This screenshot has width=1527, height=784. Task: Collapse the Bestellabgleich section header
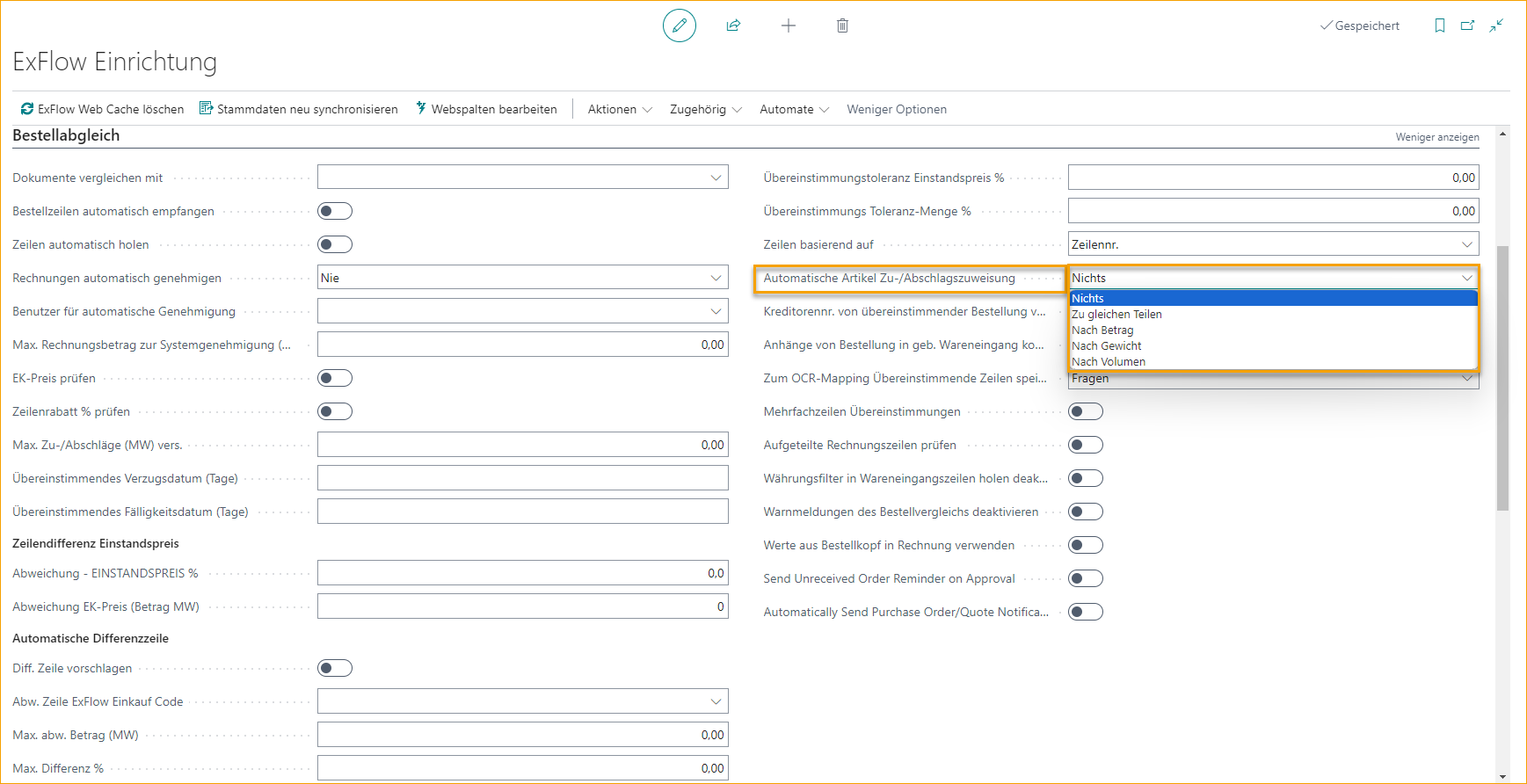(x=66, y=135)
